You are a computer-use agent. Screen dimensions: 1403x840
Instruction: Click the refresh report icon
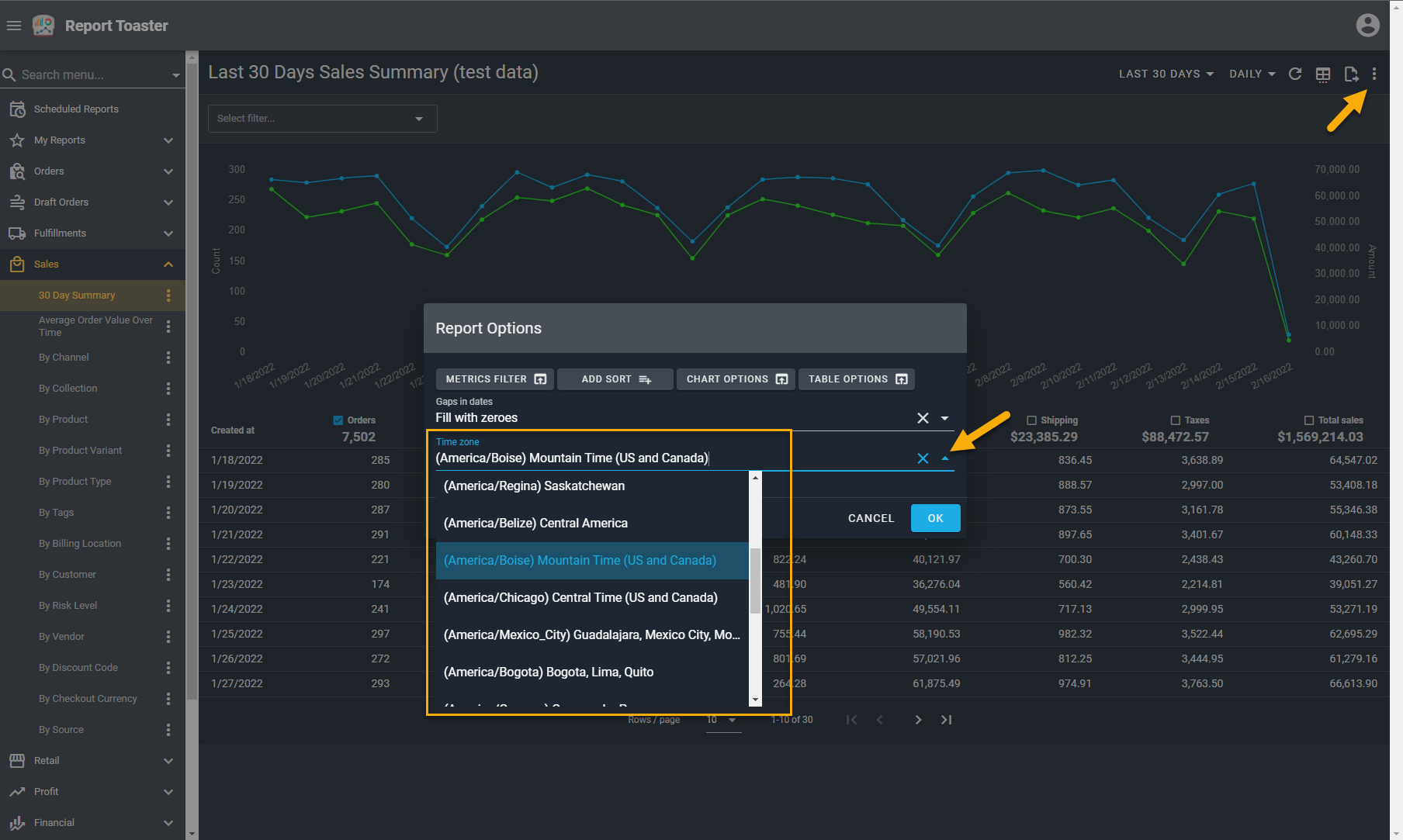point(1295,74)
